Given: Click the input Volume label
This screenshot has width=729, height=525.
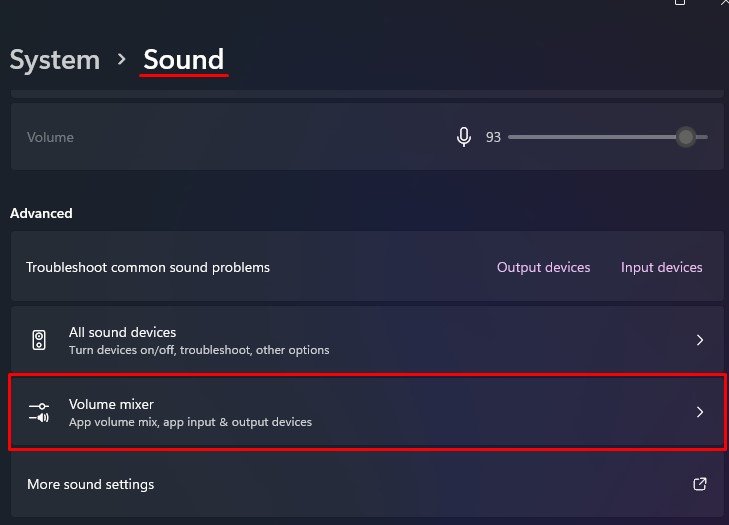Looking at the screenshot, I should pos(50,137).
